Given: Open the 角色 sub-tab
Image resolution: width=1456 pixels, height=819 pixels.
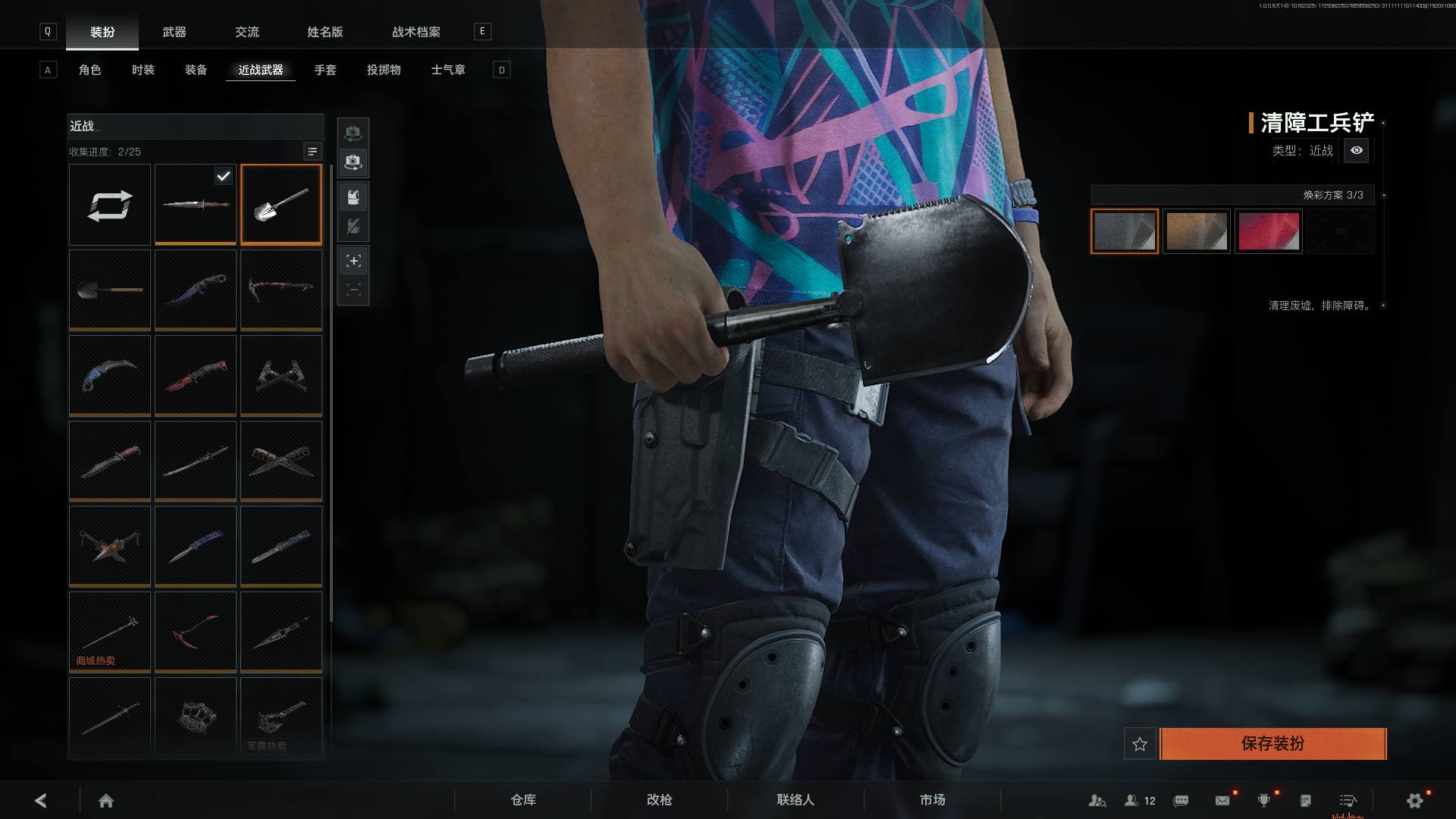Looking at the screenshot, I should click(89, 70).
